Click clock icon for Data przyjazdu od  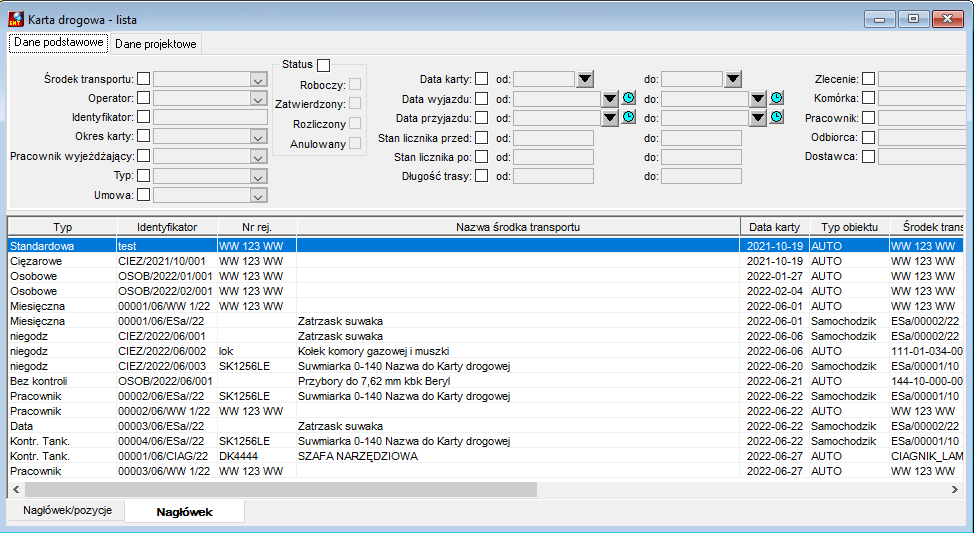point(629,118)
